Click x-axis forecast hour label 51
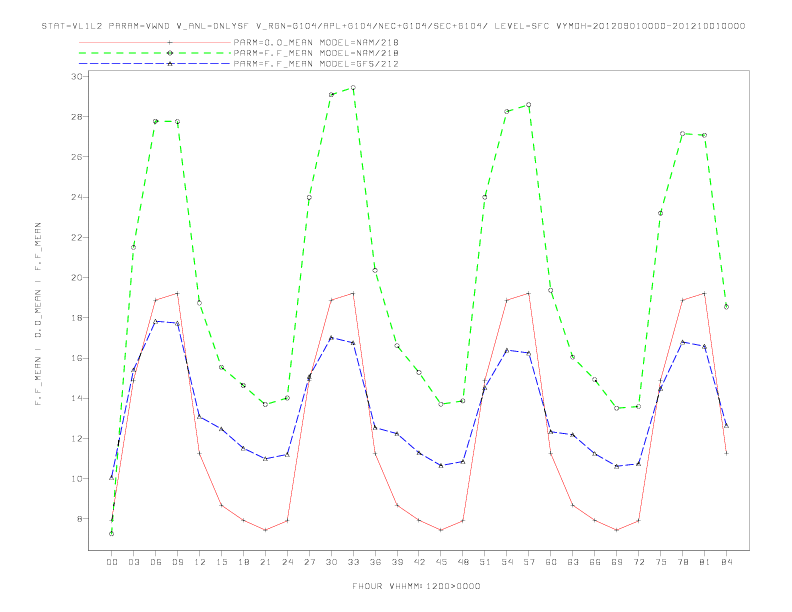Viewport: 792px width, 612px height. coord(485,562)
